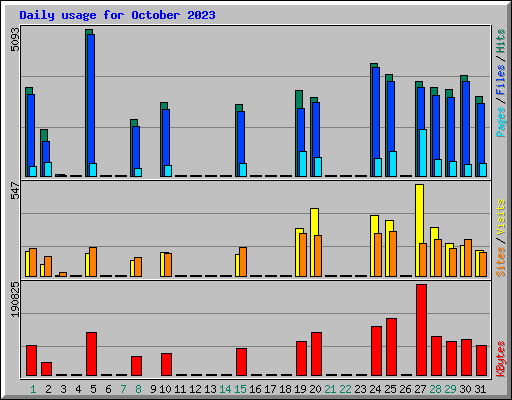Click the 5093 axis label

point(15,40)
